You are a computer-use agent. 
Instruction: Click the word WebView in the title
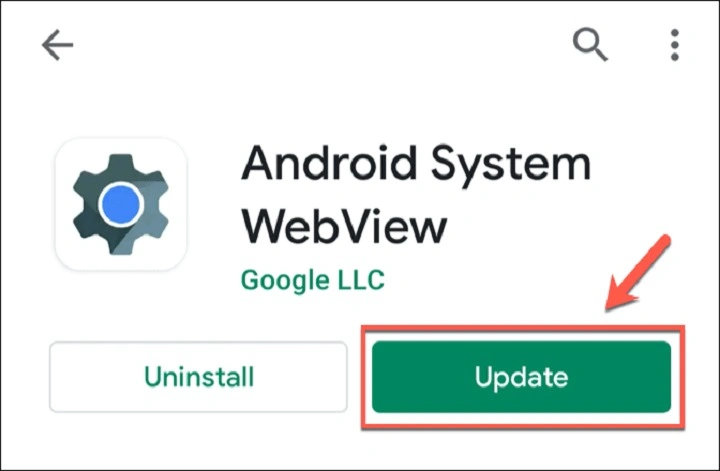(344, 226)
